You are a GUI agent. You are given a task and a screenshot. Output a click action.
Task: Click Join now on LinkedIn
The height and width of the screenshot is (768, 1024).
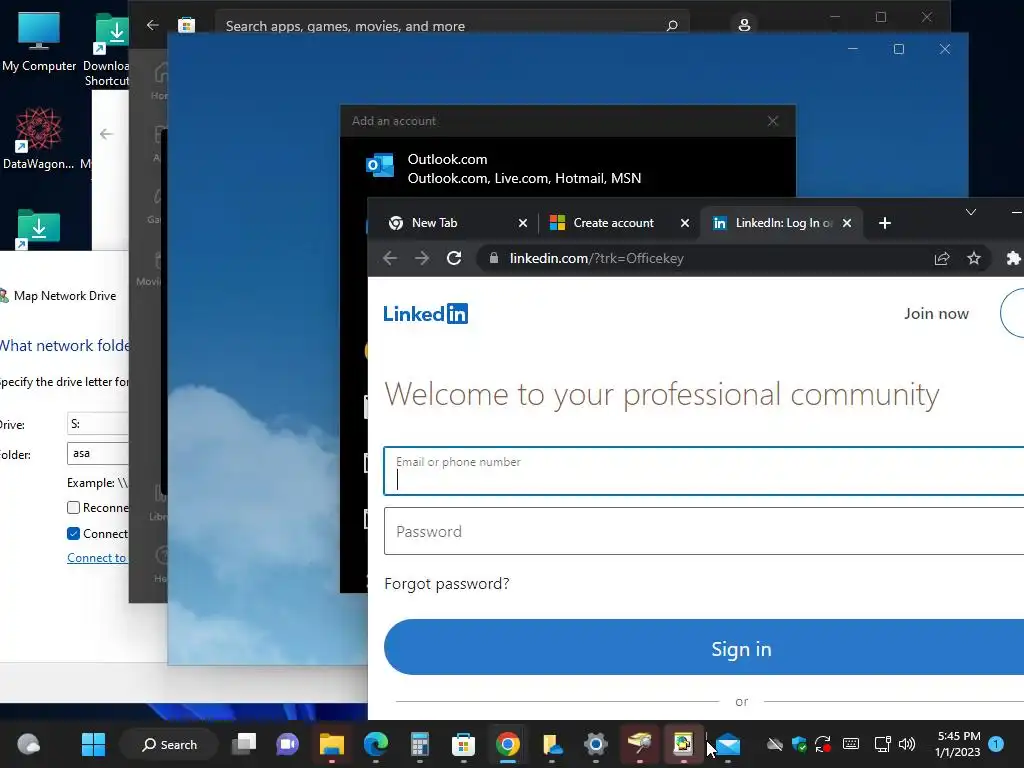[x=936, y=314]
